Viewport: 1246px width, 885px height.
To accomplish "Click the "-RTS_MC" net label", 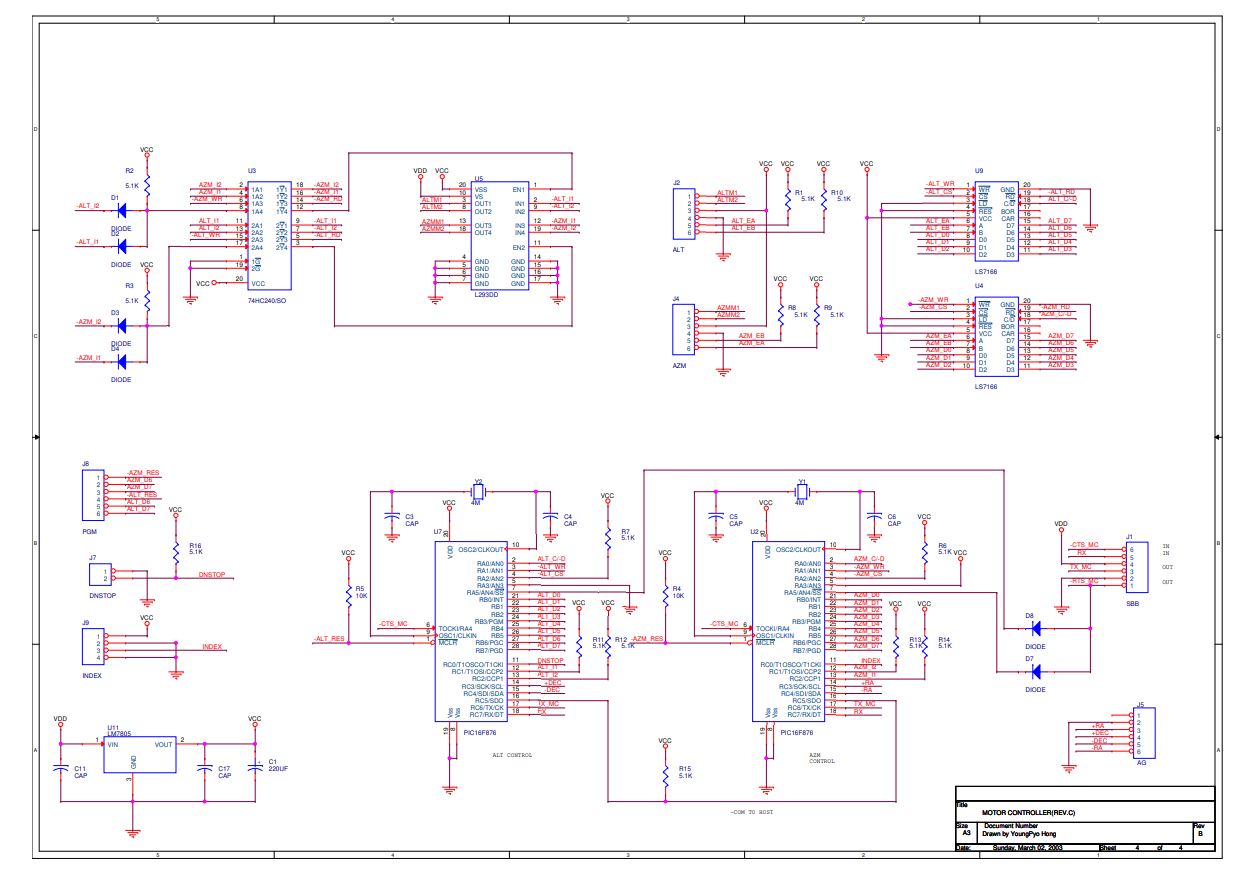I will coord(1085,580).
